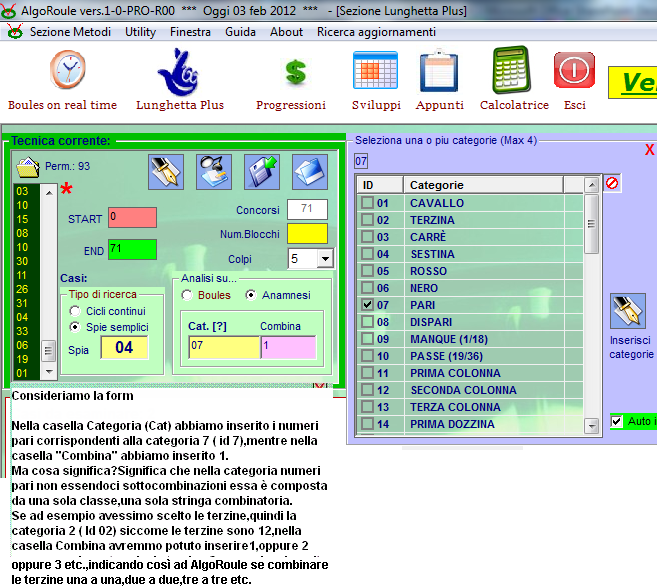Viewport: 657px width, 588px height.
Task: Tick the PRIMA DOZZINA checkbox
Action: point(367,424)
